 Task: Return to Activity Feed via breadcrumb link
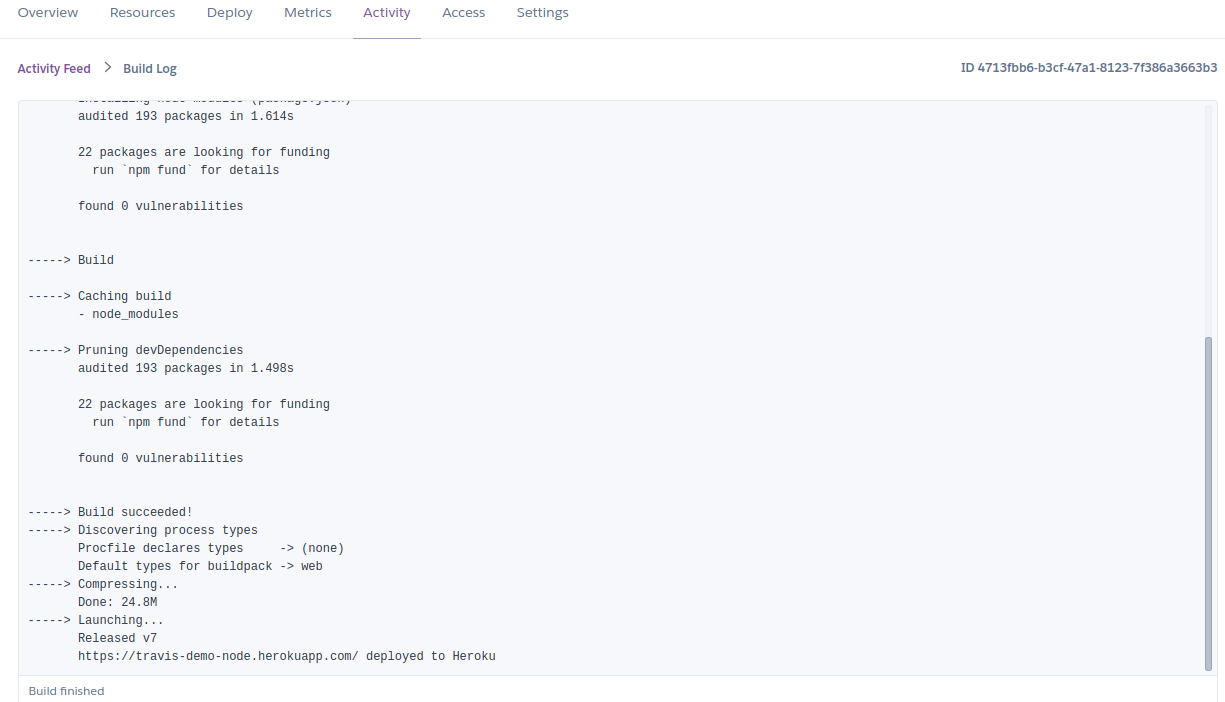[54, 69]
